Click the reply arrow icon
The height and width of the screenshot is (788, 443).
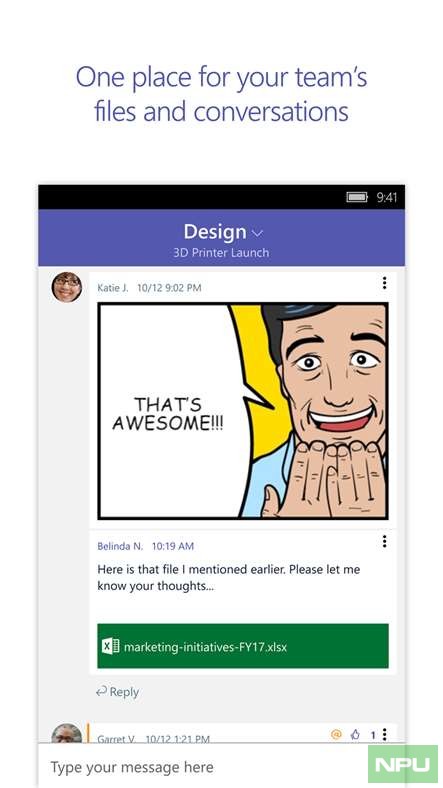(x=101, y=692)
